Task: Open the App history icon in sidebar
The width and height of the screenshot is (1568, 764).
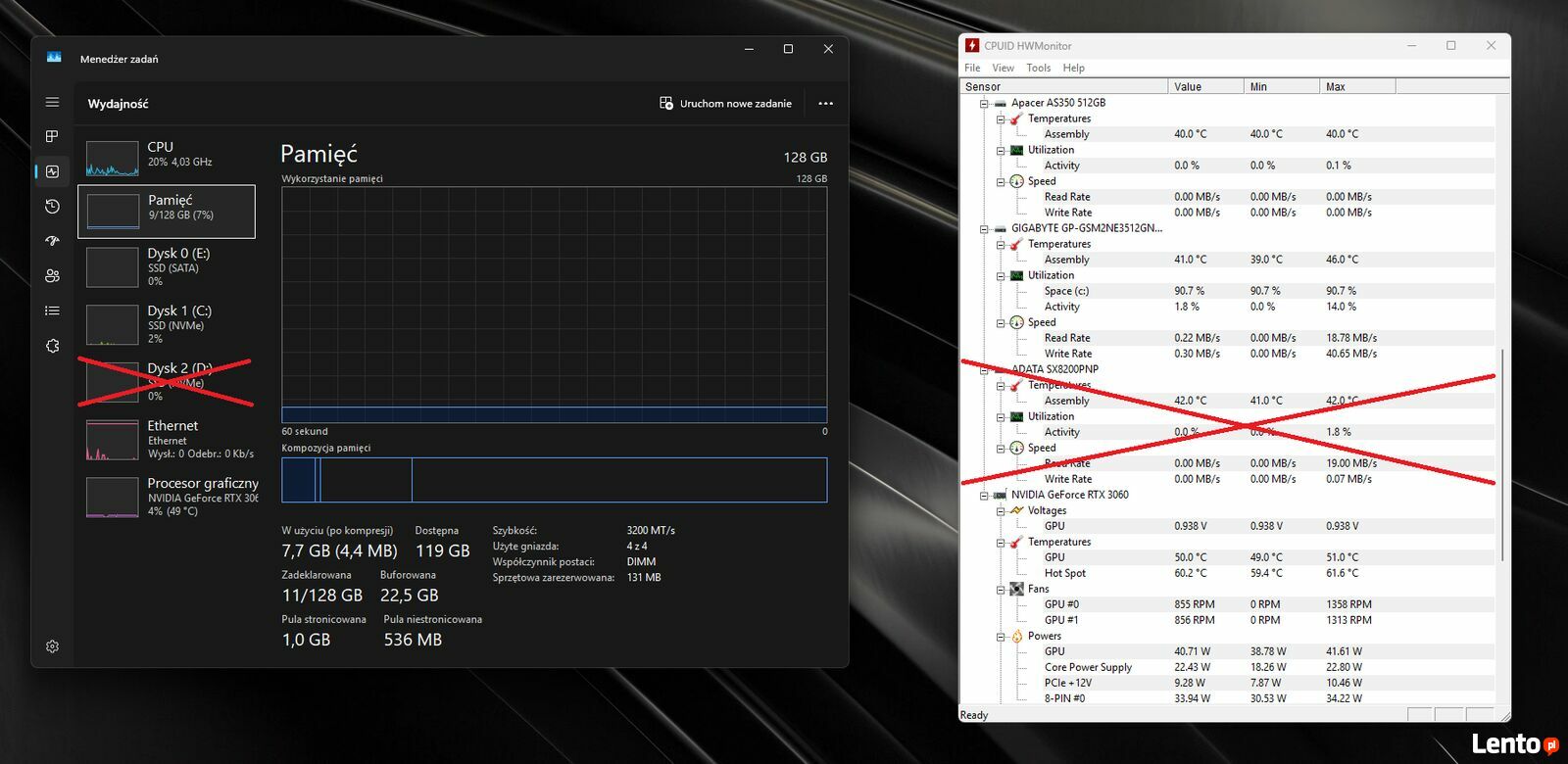Action: [x=52, y=207]
